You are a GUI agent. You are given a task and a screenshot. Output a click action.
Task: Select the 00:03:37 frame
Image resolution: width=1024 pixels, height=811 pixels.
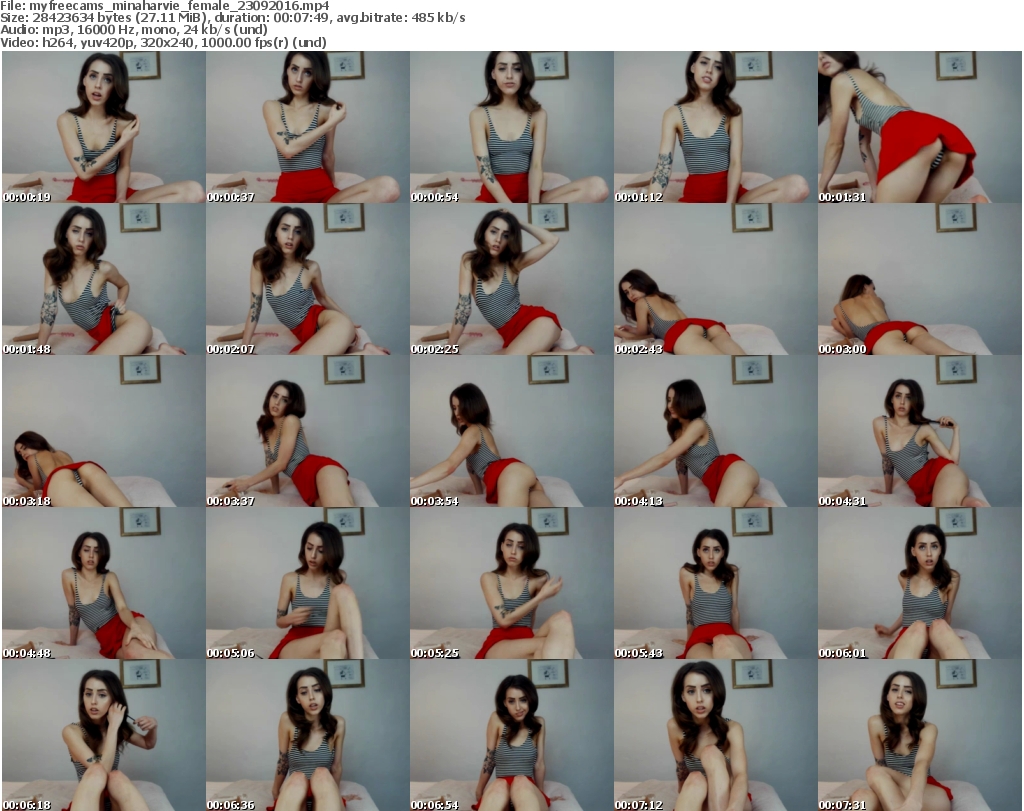click(x=308, y=432)
